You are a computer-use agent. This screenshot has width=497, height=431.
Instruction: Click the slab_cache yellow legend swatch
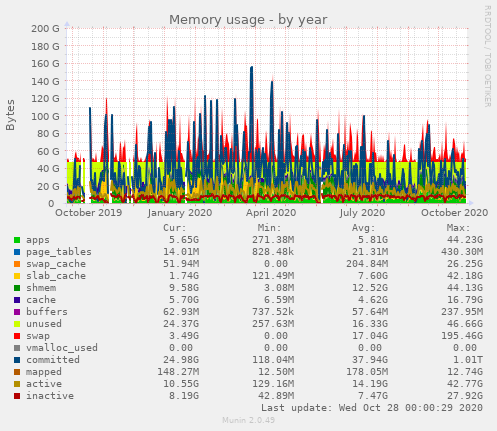[x=17, y=276]
